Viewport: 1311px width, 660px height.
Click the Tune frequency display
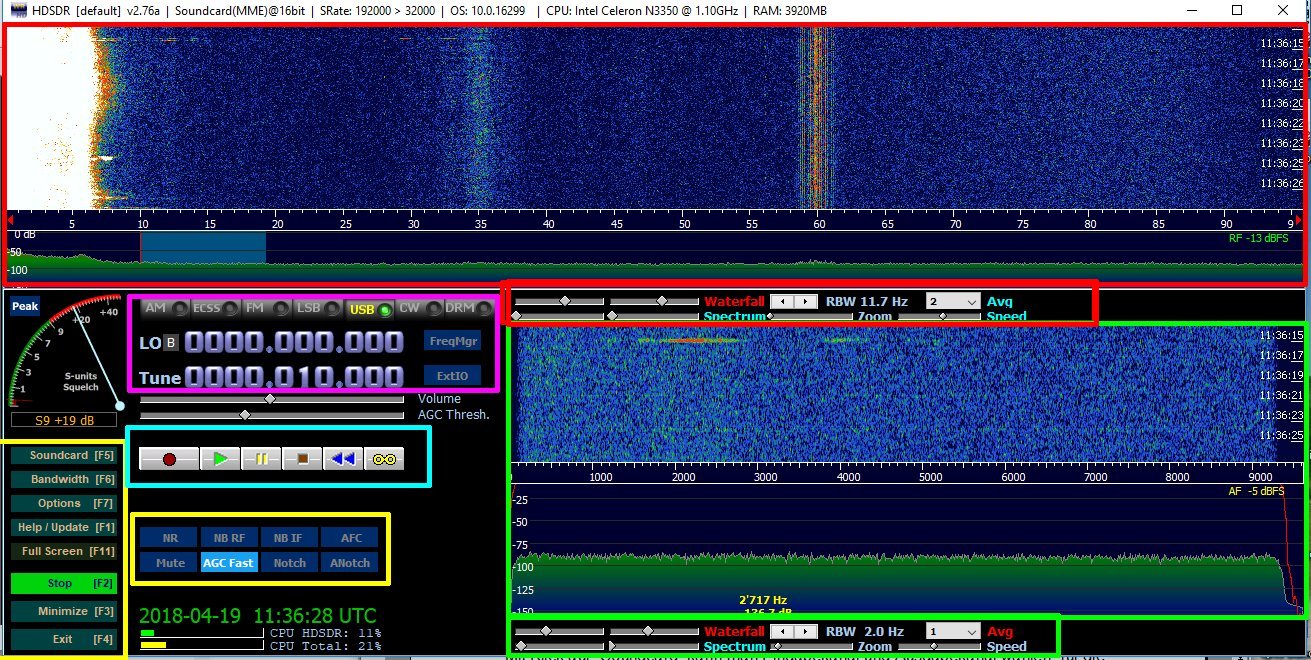point(294,377)
